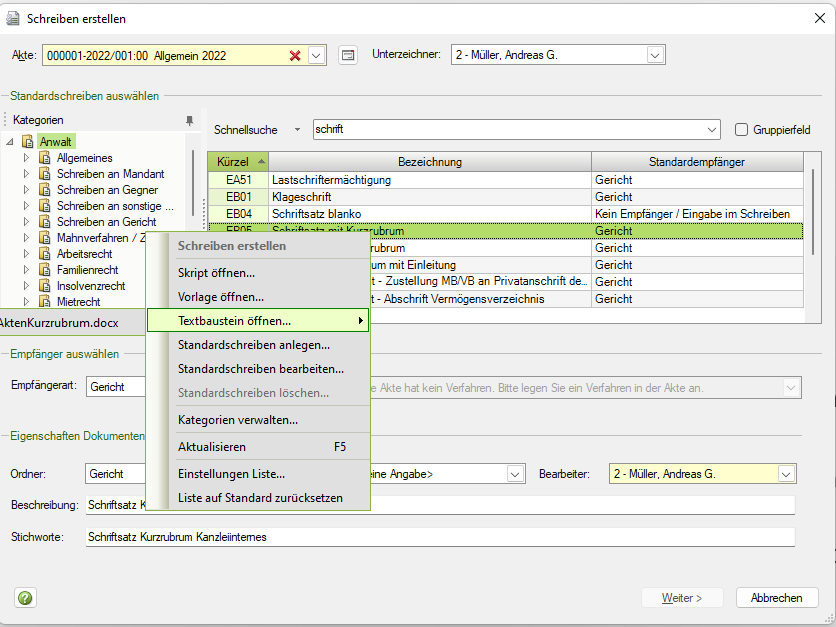Screen dimensions: 836x627
Task: Expand the Allgemeines tree node
Action: coord(27,158)
